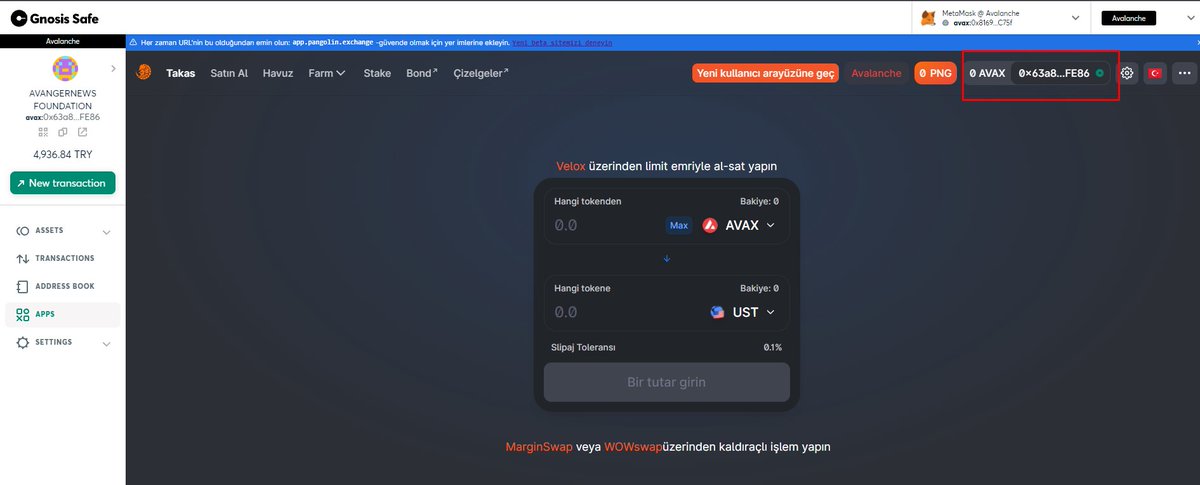Expand the Safe sidebar chevron

tap(113, 69)
